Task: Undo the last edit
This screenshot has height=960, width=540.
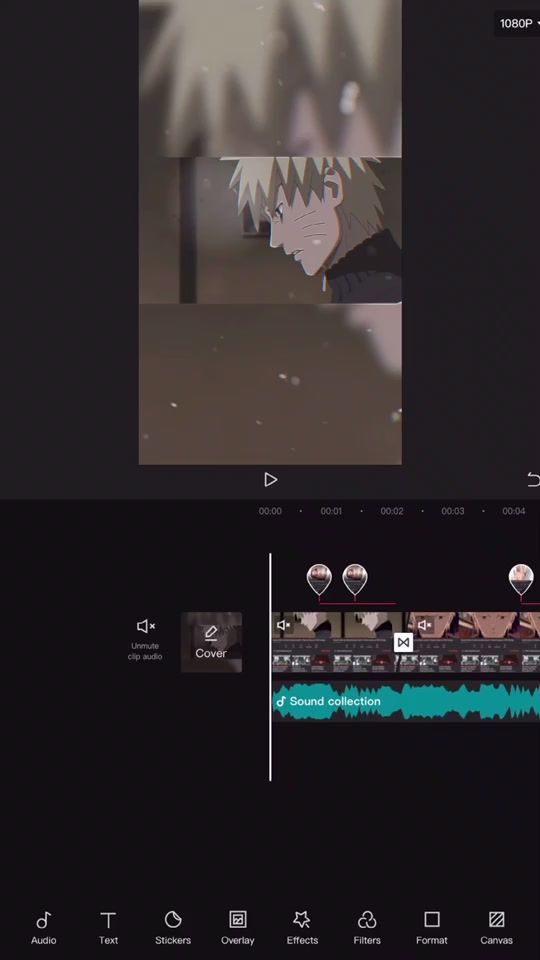Action: [x=533, y=479]
